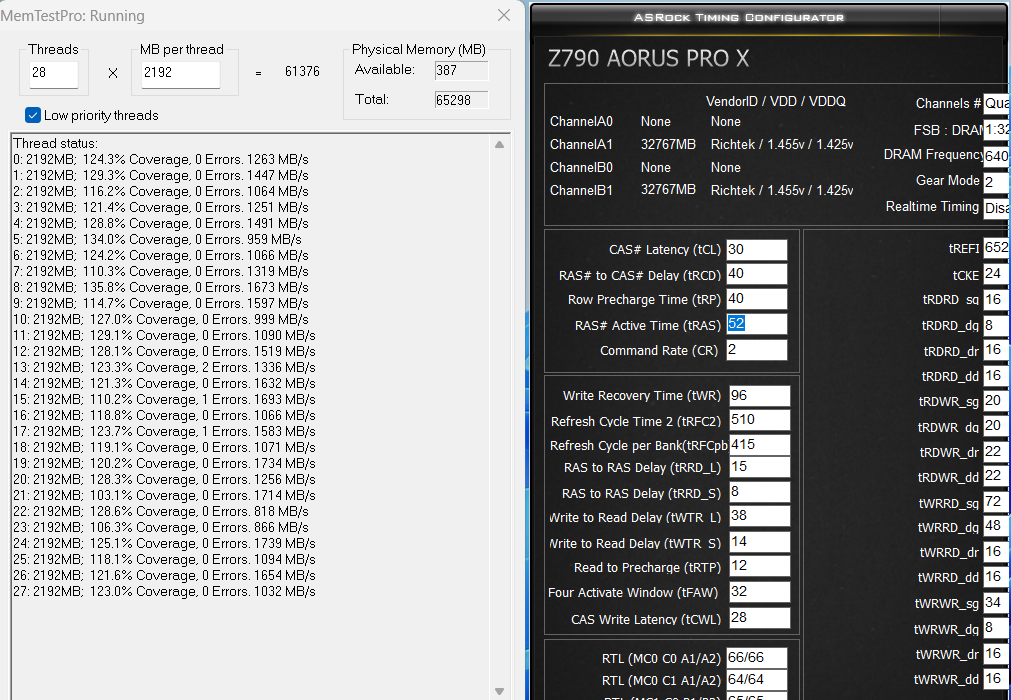Select thread 17 row with 1583 MB/s

click(x=164, y=431)
